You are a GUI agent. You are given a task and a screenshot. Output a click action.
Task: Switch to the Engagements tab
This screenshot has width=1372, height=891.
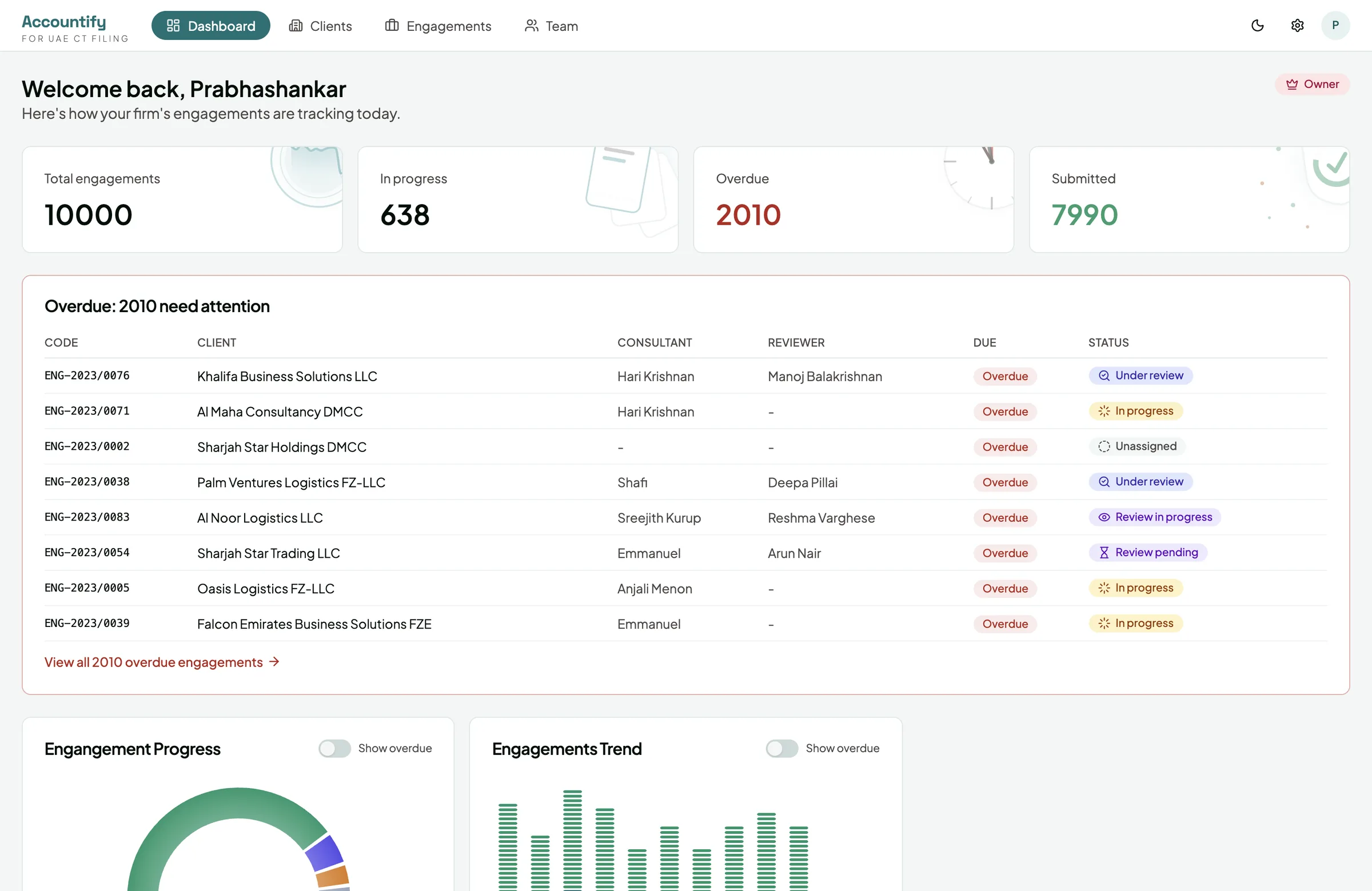click(438, 25)
